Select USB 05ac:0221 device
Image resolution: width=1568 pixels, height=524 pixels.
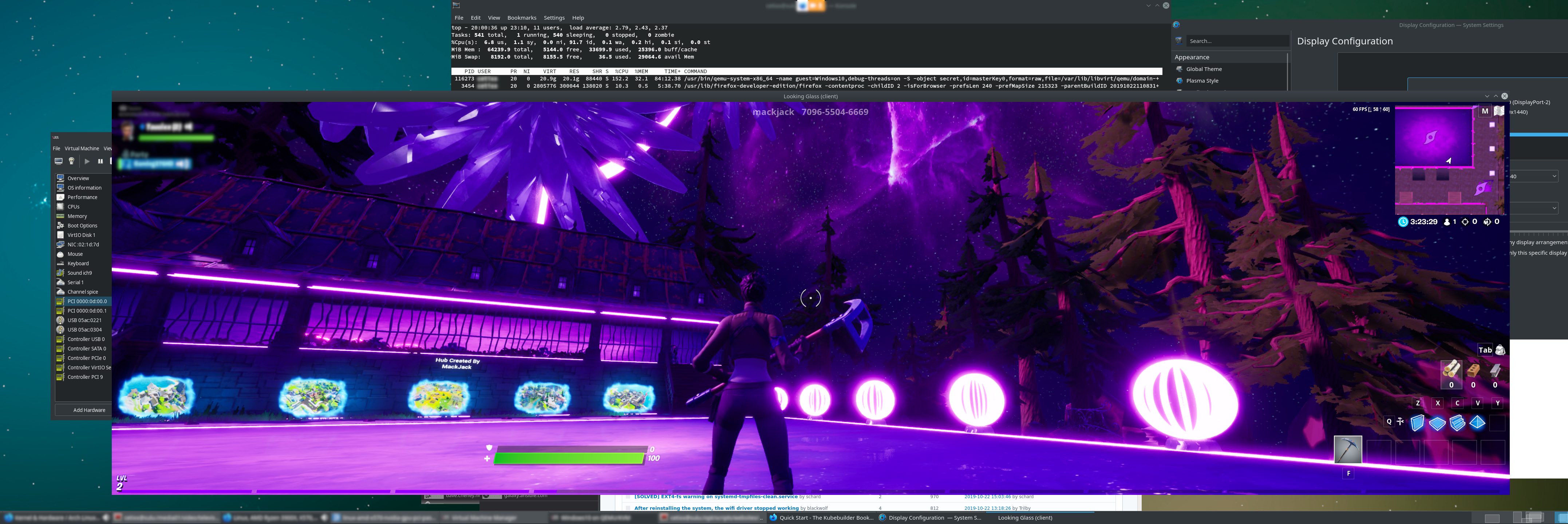point(83,320)
